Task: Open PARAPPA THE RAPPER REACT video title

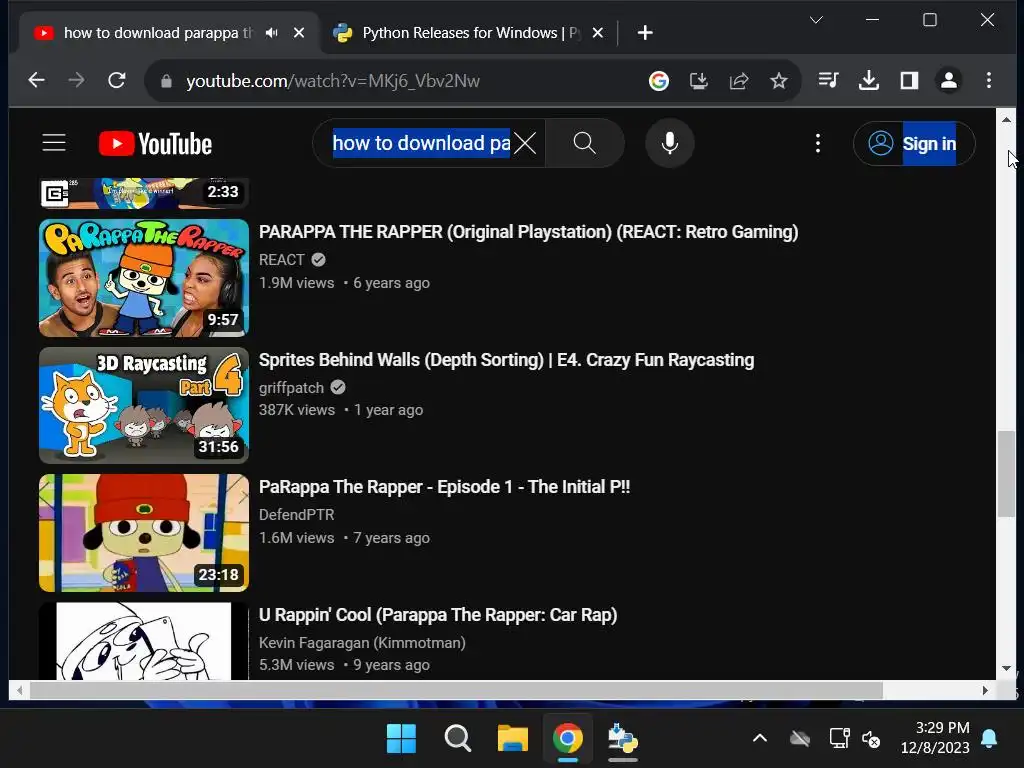Action: point(528,232)
